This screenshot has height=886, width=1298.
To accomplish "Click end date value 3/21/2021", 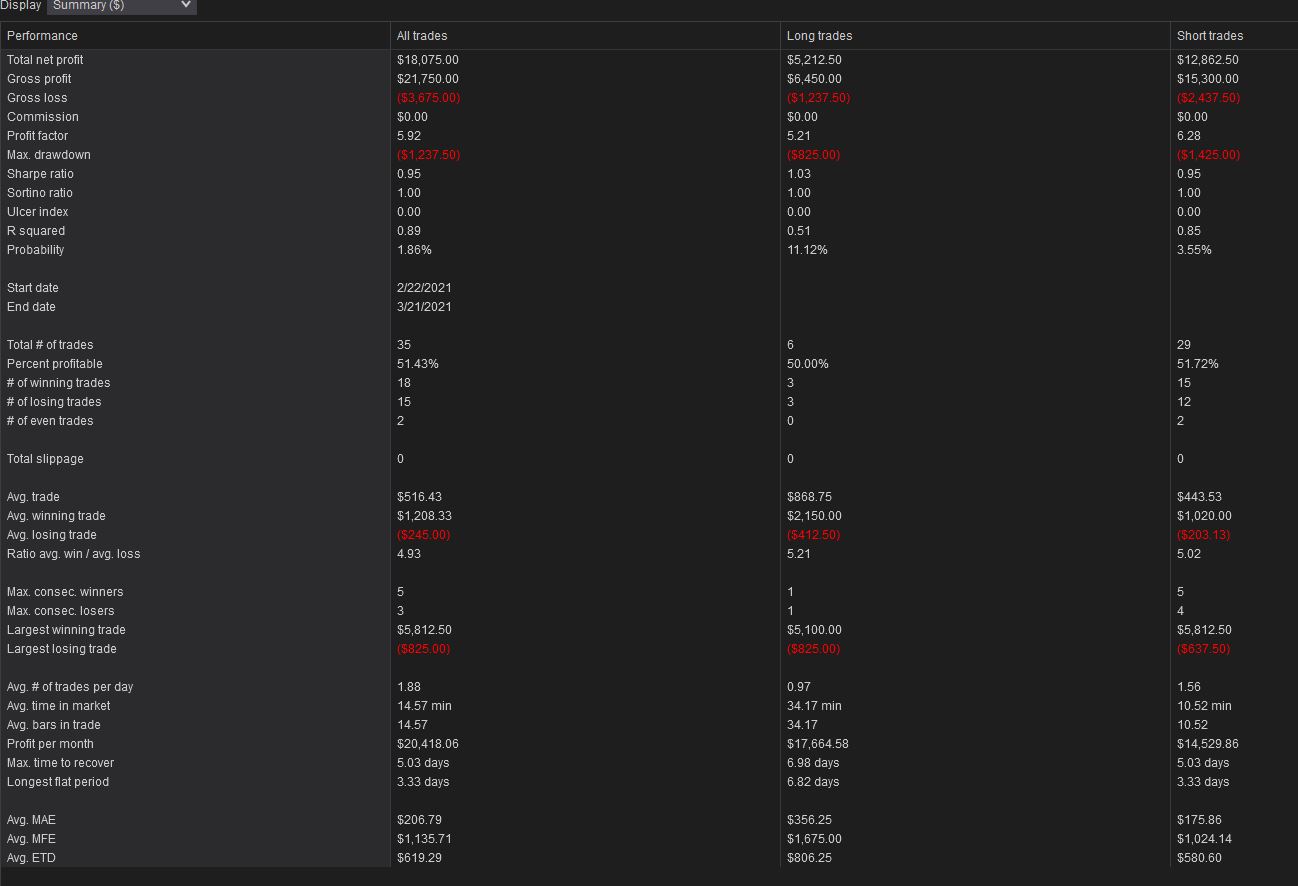I will pos(424,307).
